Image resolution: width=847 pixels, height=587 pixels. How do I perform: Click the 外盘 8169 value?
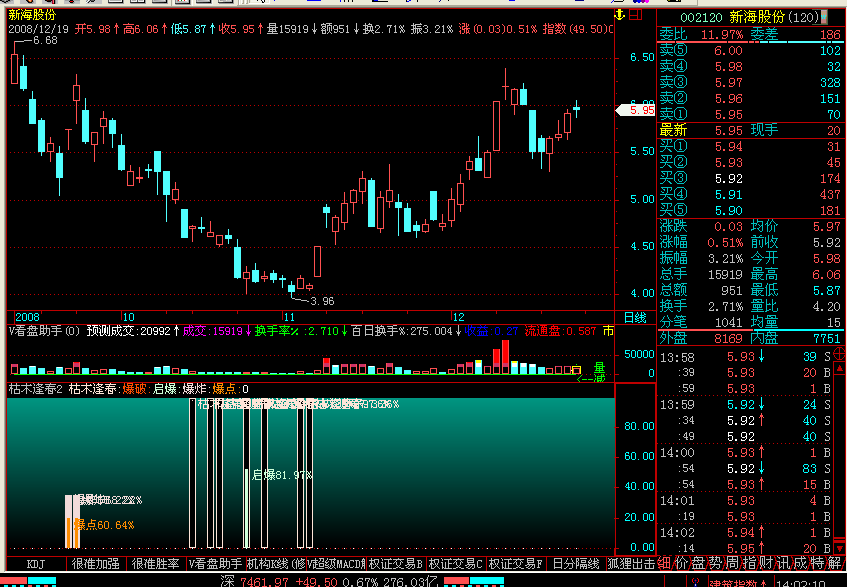(728, 339)
